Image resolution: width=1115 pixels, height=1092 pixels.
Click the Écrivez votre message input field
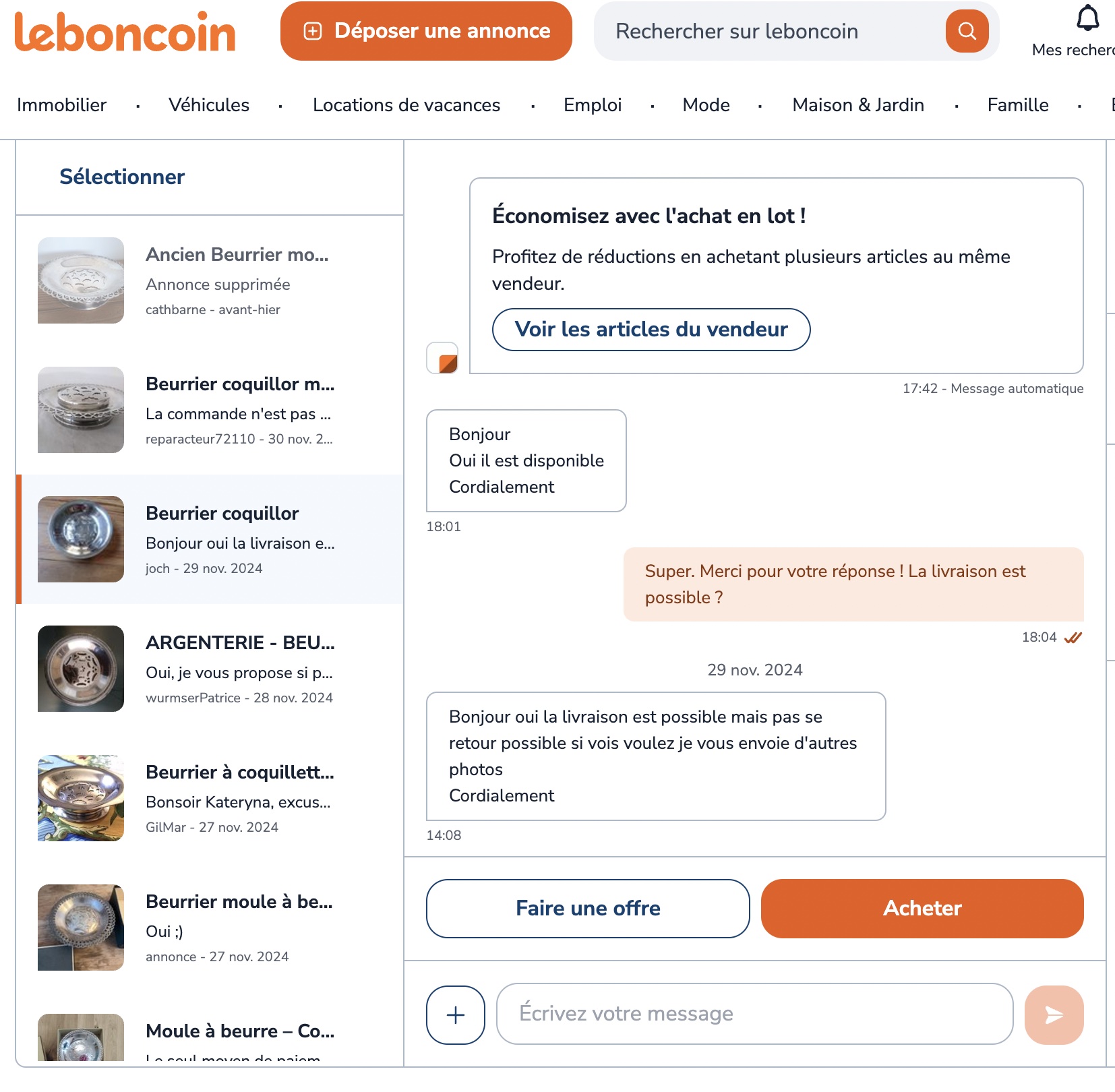752,1013
